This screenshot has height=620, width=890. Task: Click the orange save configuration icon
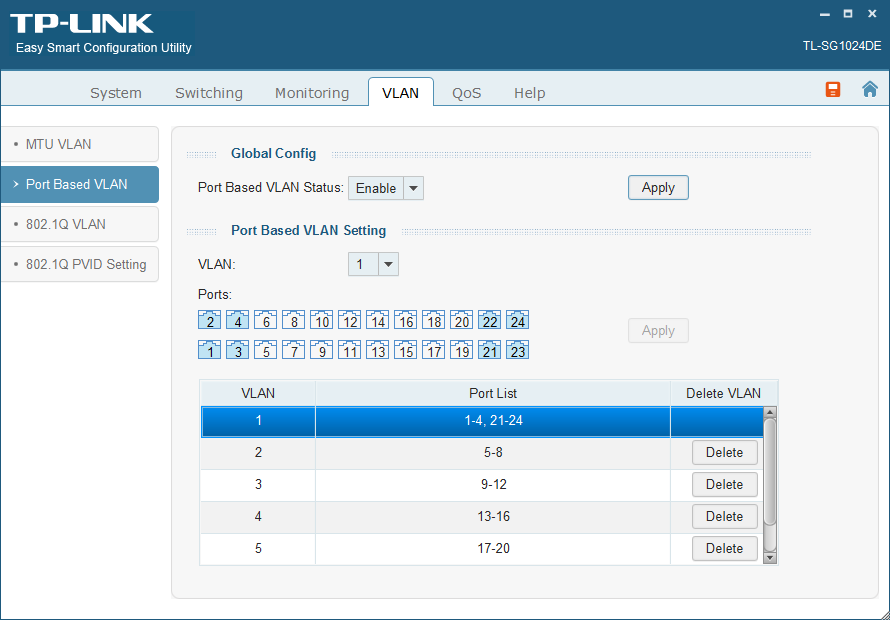click(833, 89)
